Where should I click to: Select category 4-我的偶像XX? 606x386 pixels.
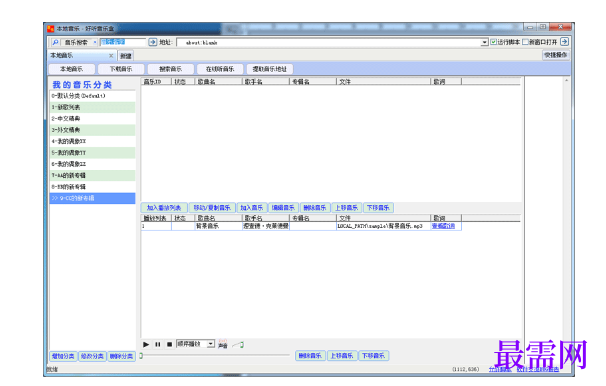click(x=92, y=141)
